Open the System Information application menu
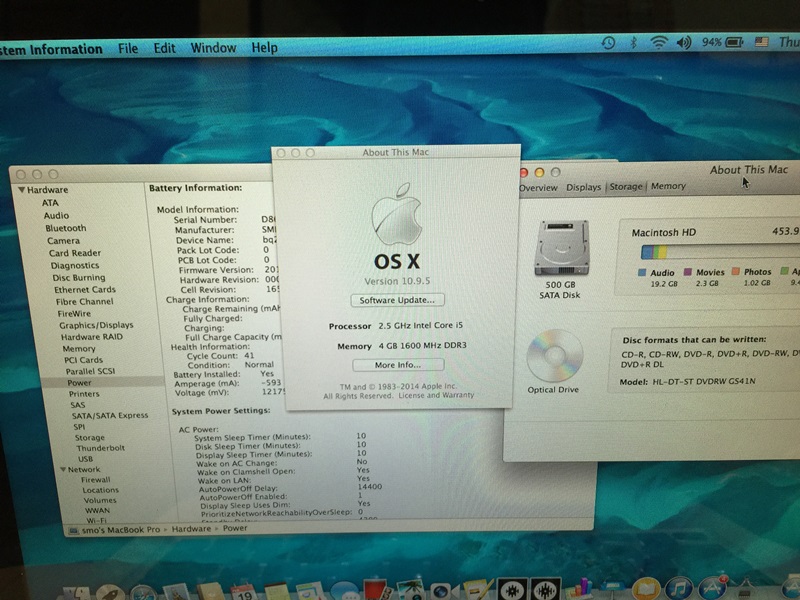 (x=50, y=49)
